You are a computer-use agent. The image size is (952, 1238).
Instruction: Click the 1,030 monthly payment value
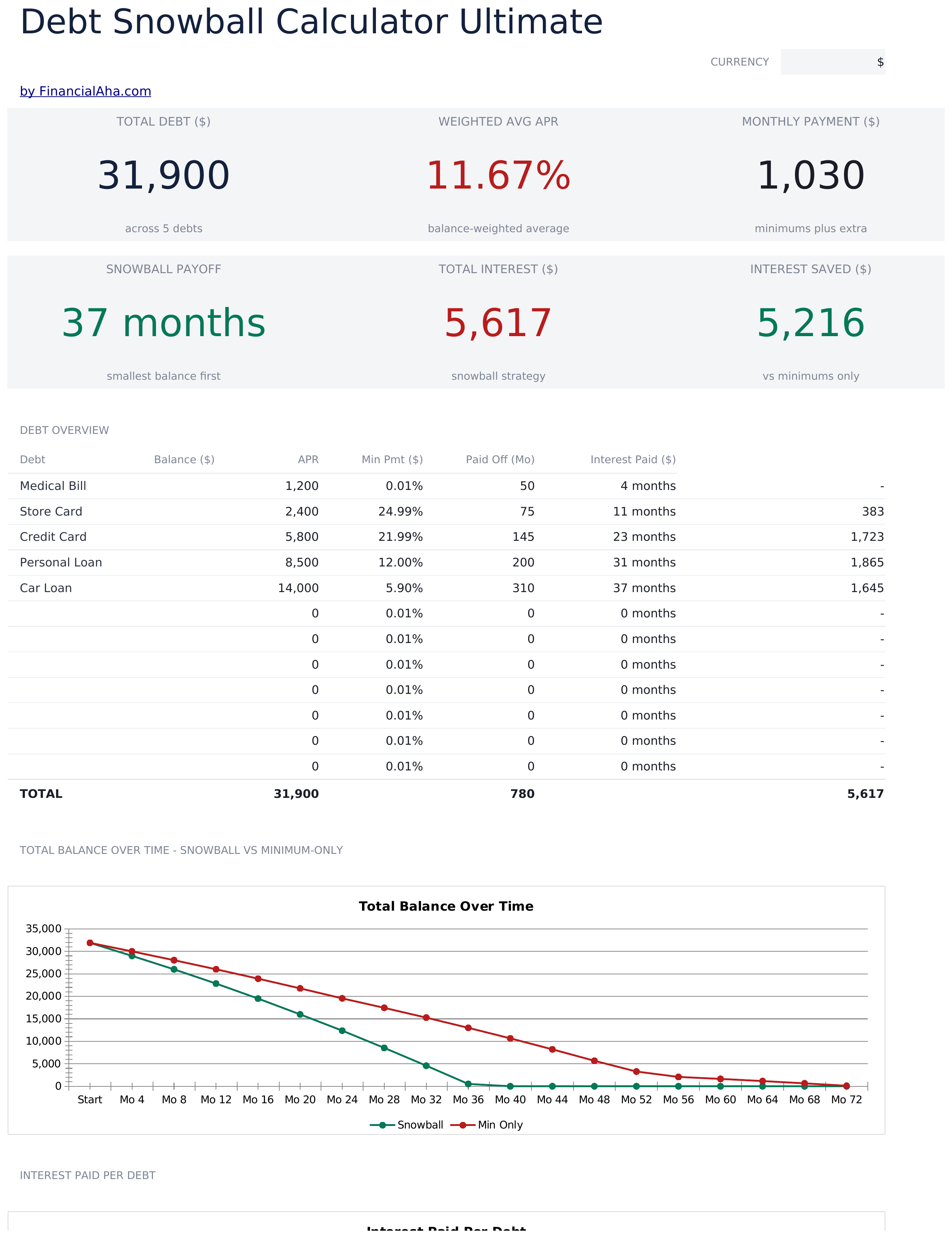811,175
